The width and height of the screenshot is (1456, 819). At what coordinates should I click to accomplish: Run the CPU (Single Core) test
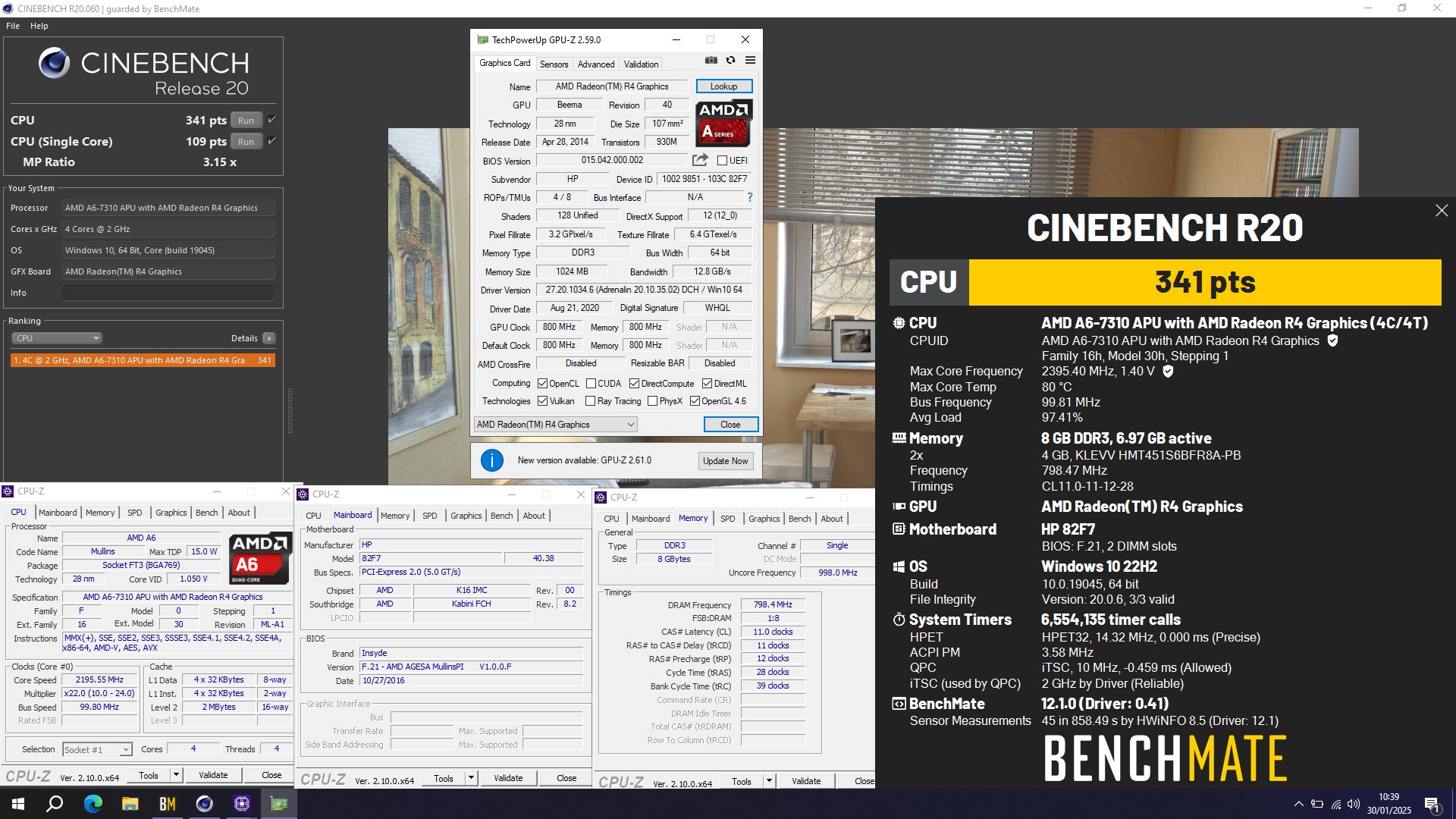[246, 141]
